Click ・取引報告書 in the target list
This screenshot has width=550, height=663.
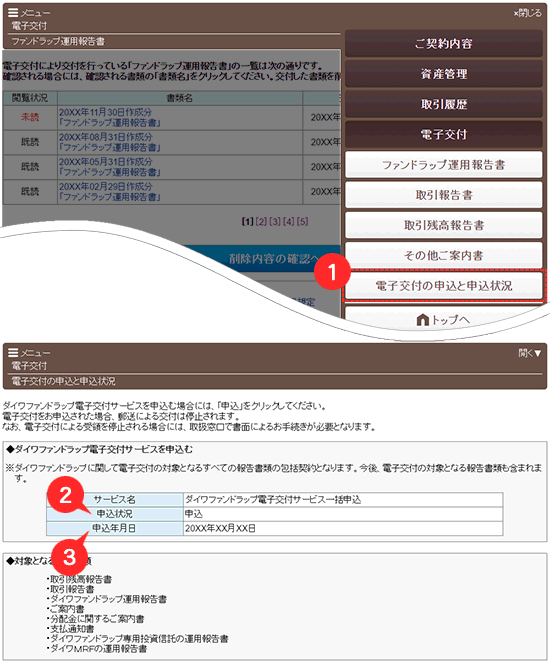(x=71, y=589)
